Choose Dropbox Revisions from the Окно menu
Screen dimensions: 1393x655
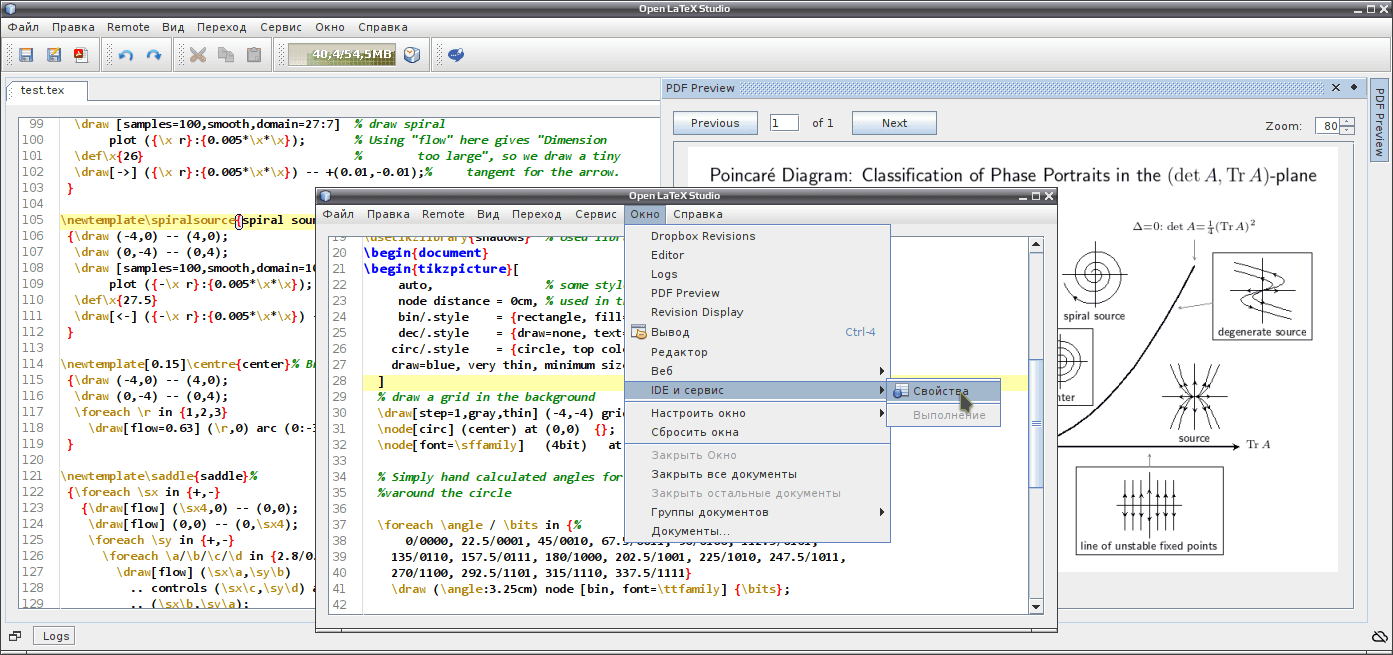[757, 236]
